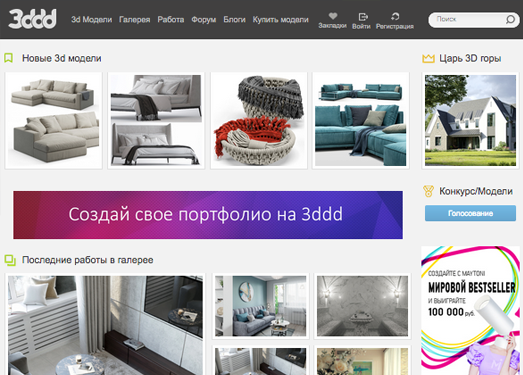Image resolution: width=523 pixels, height=375 pixels.
Task: Click the Войти login icon
Action: [x=363, y=16]
